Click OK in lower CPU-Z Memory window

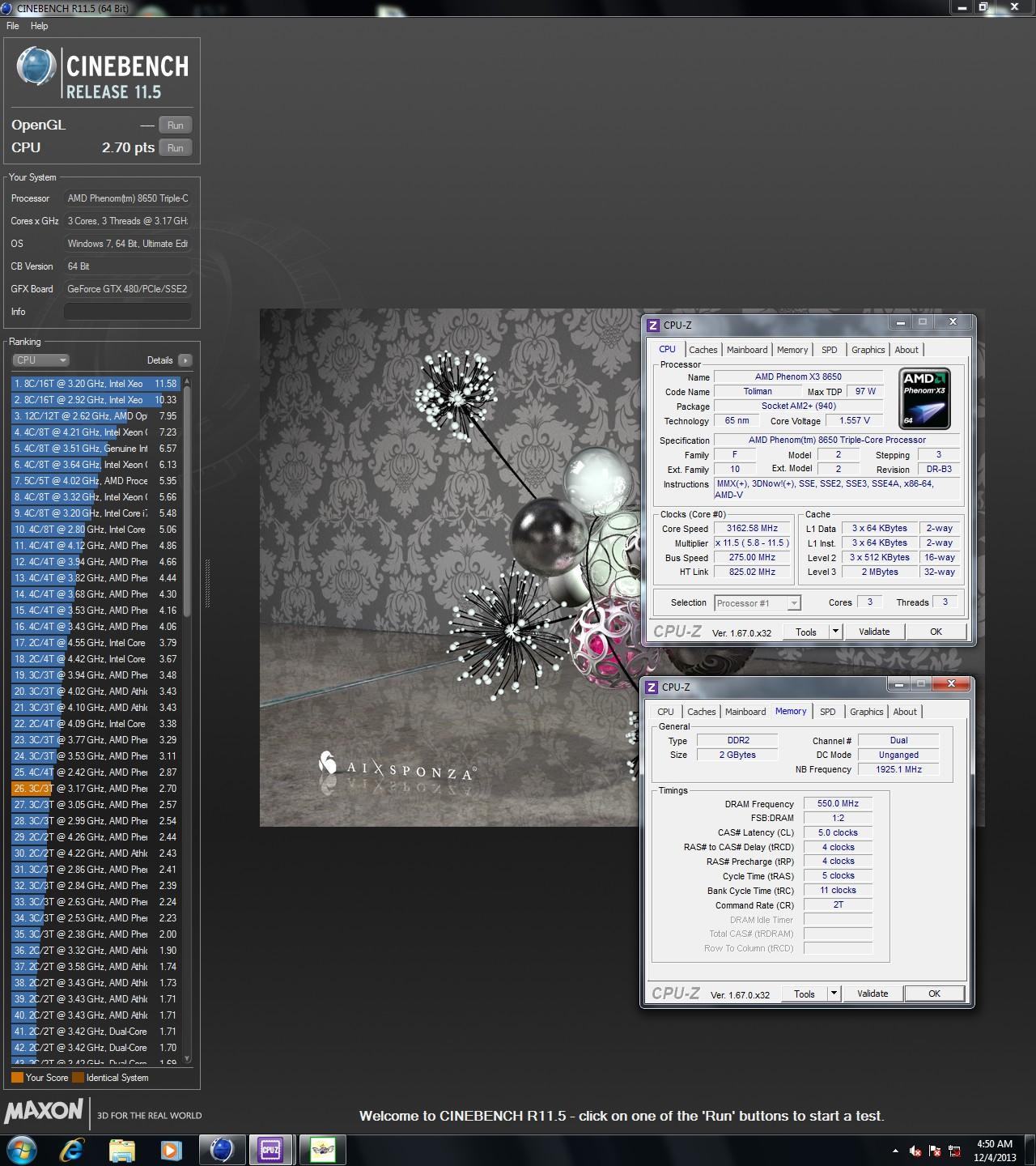tap(935, 994)
